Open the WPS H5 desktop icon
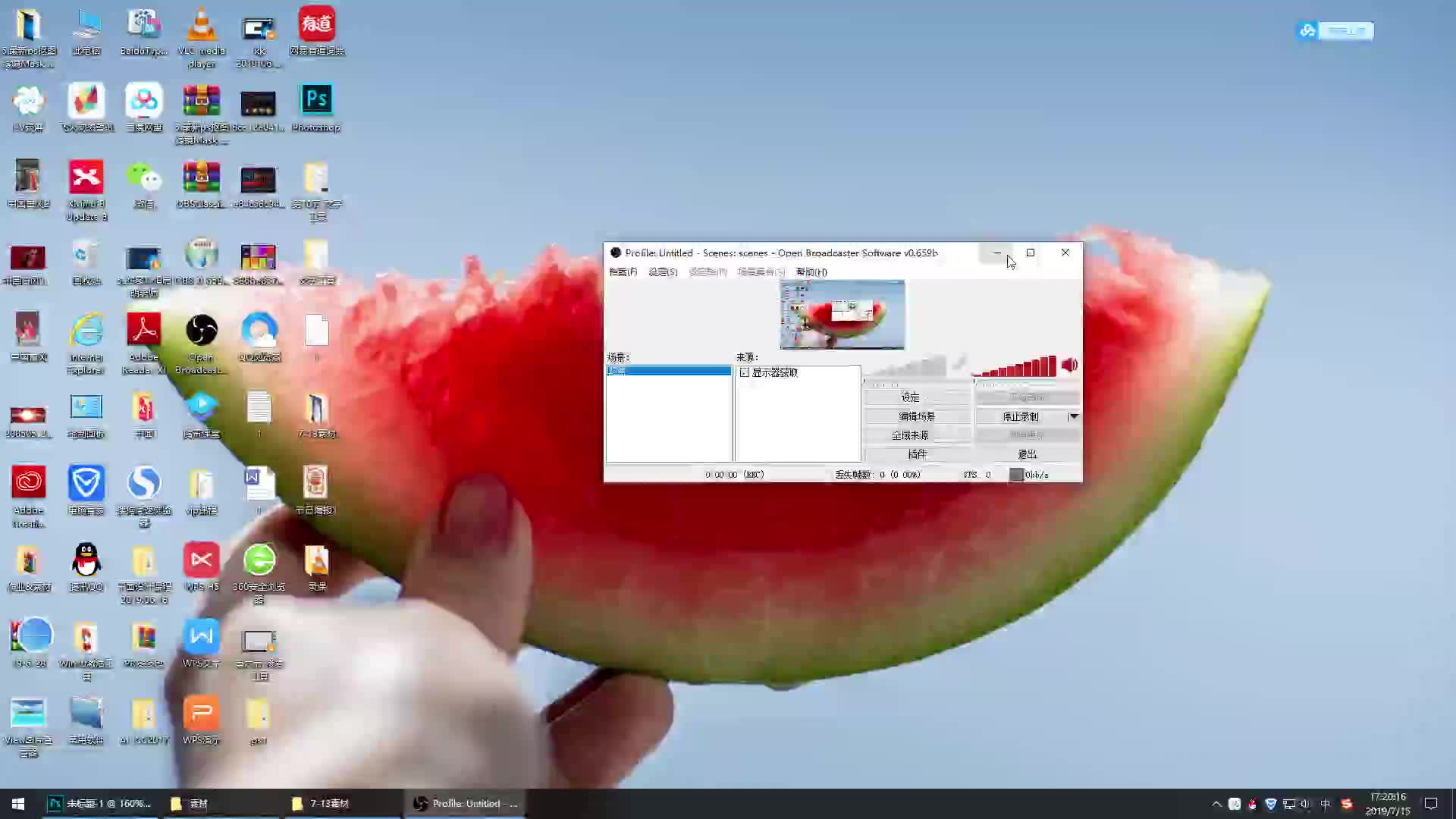This screenshot has width=1456, height=819. (201, 568)
